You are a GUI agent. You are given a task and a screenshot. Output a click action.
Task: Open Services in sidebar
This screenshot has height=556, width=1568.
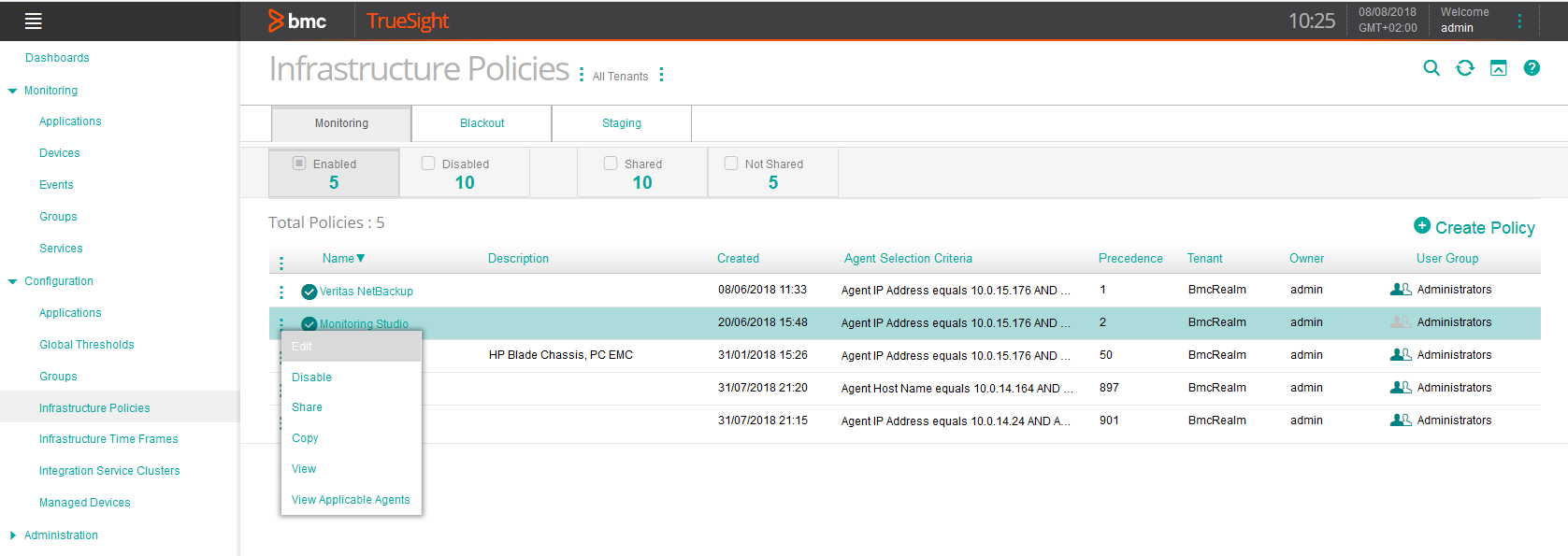click(x=61, y=249)
